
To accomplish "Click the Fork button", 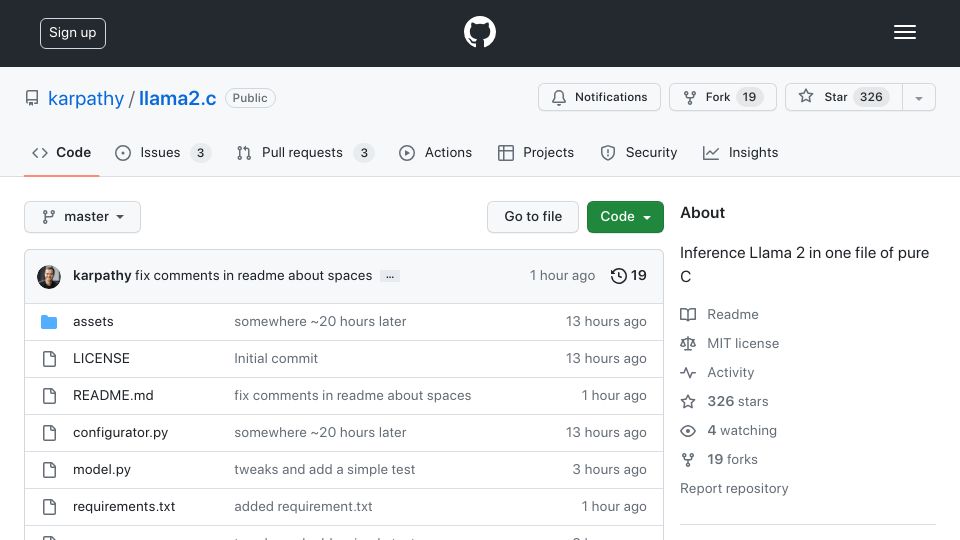I will pyautogui.click(x=722, y=97).
